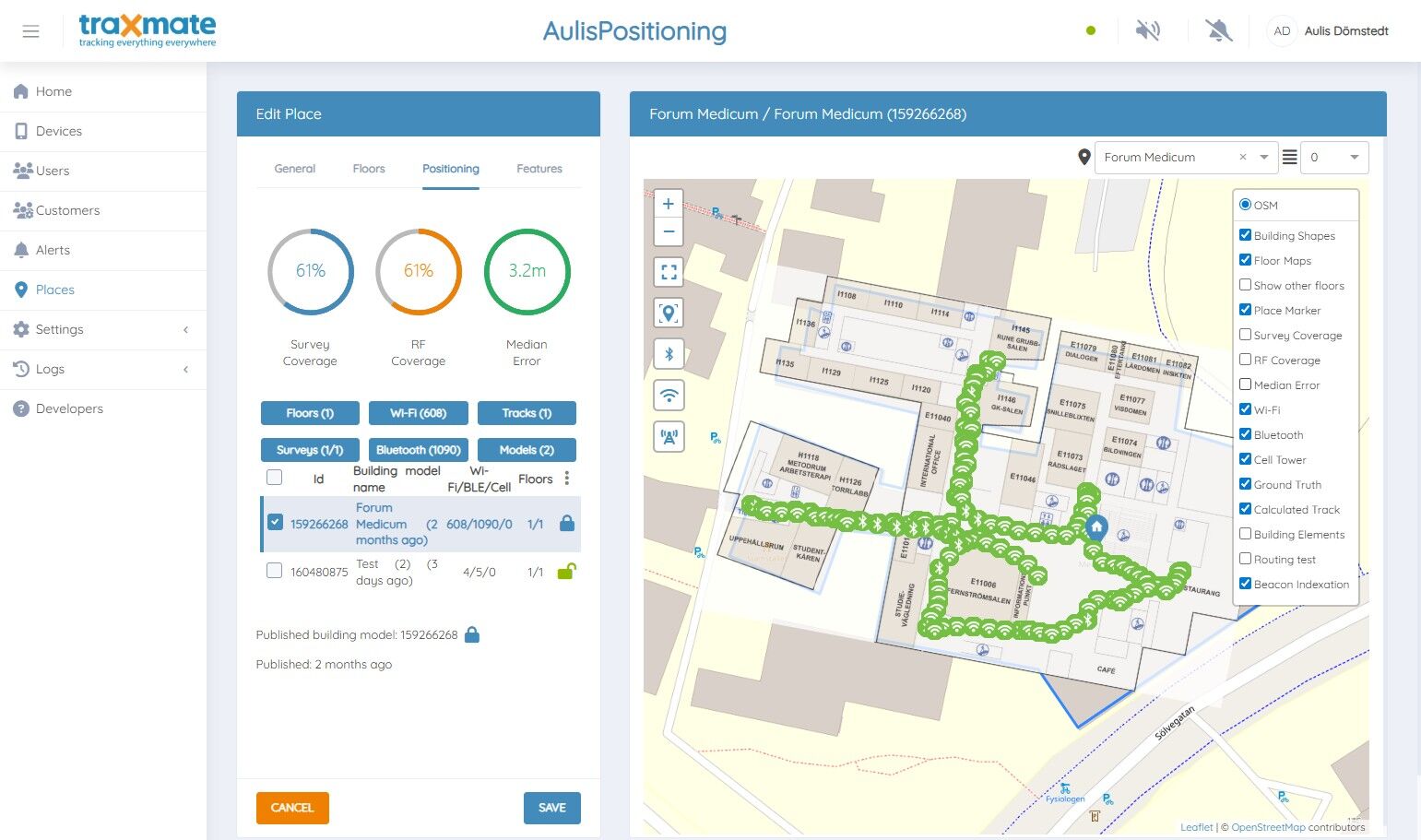
Task: Click the Models (2) button
Action: click(x=527, y=450)
